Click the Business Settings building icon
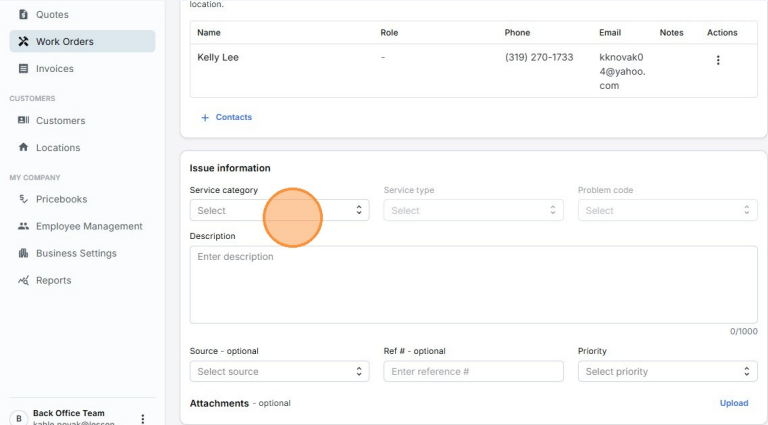The height and width of the screenshot is (425, 768). [23, 254]
